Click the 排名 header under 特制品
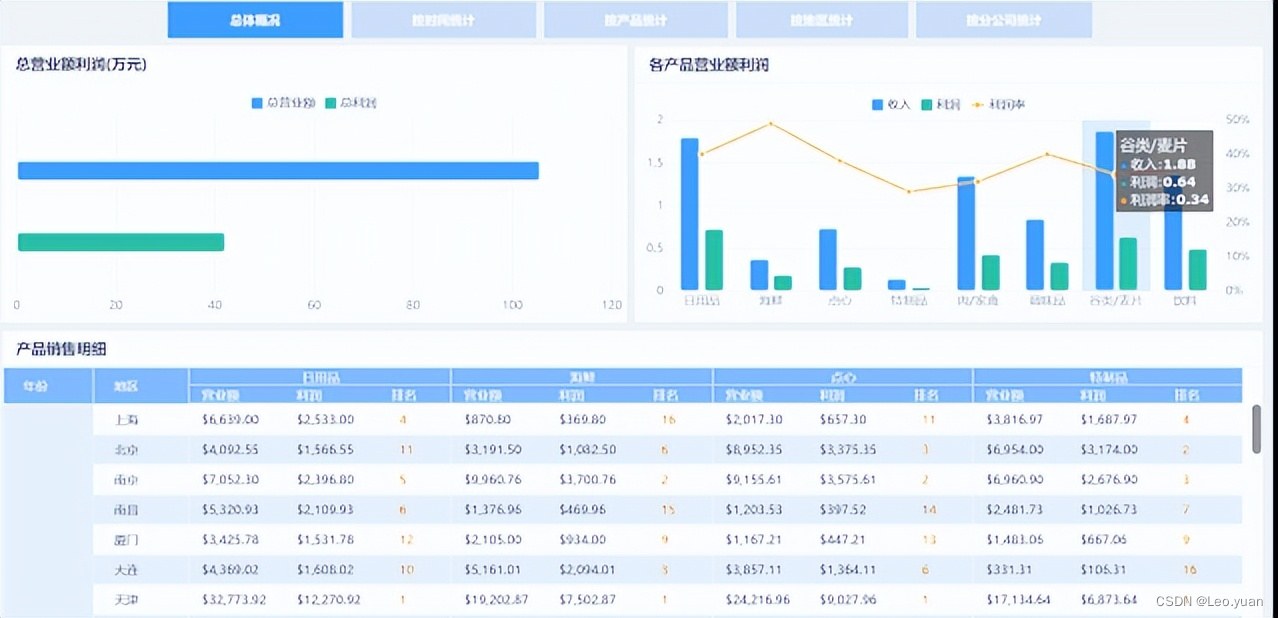The image size is (1278, 618). (x=1189, y=394)
